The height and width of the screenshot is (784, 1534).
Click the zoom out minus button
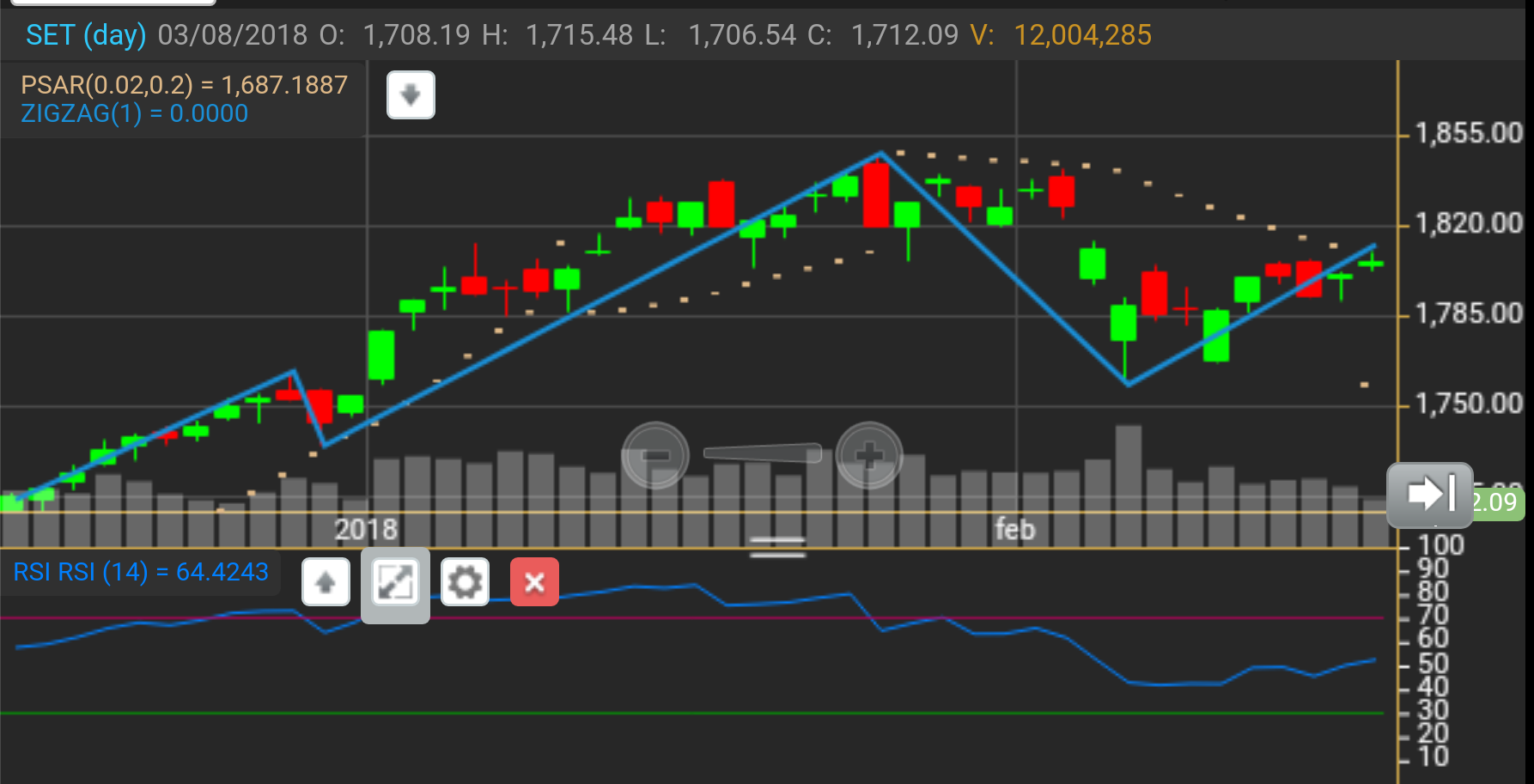pyautogui.click(x=655, y=455)
